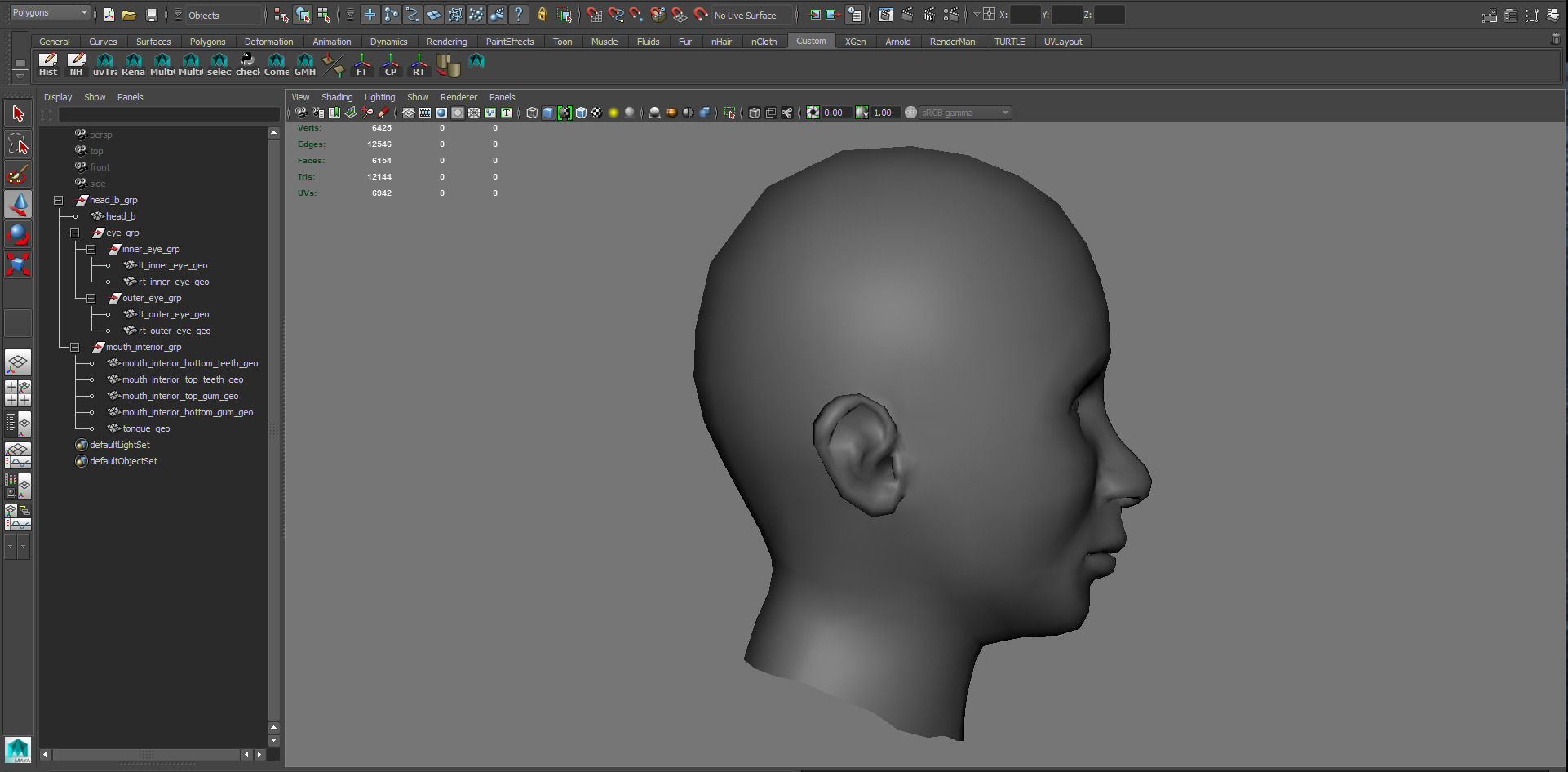
Task: Switch to four view layout icon
Action: tap(18, 393)
